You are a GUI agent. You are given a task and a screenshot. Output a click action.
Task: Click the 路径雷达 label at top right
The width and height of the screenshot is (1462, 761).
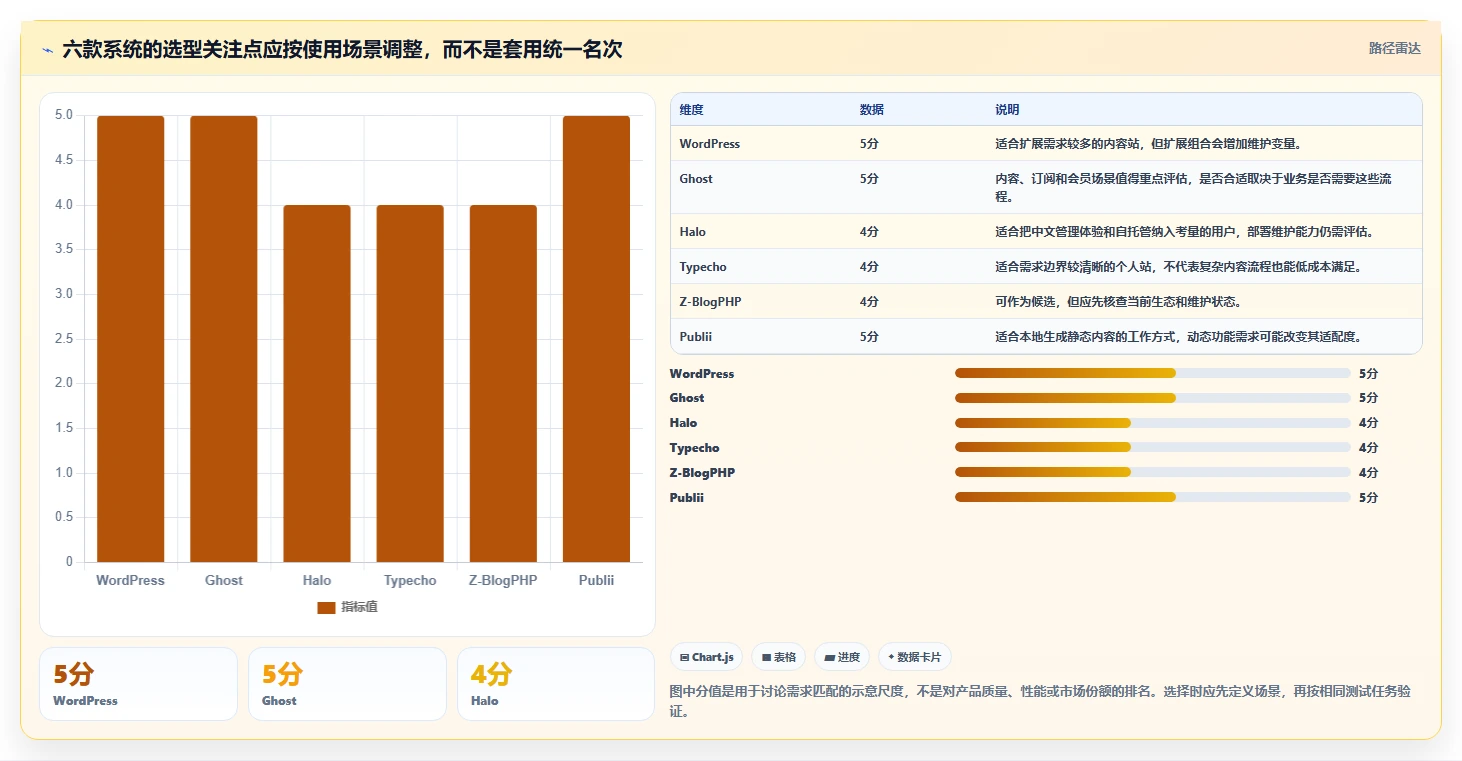point(1394,48)
